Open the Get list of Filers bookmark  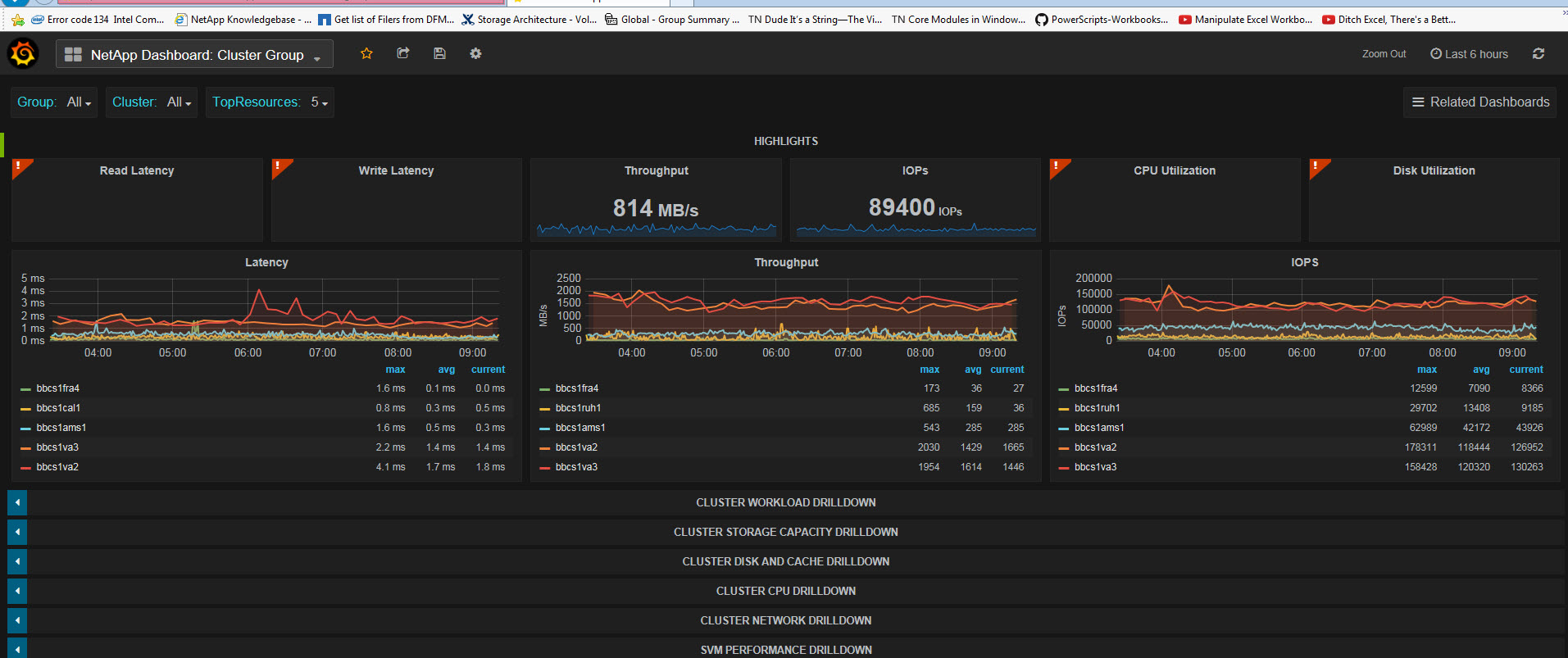pos(386,20)
